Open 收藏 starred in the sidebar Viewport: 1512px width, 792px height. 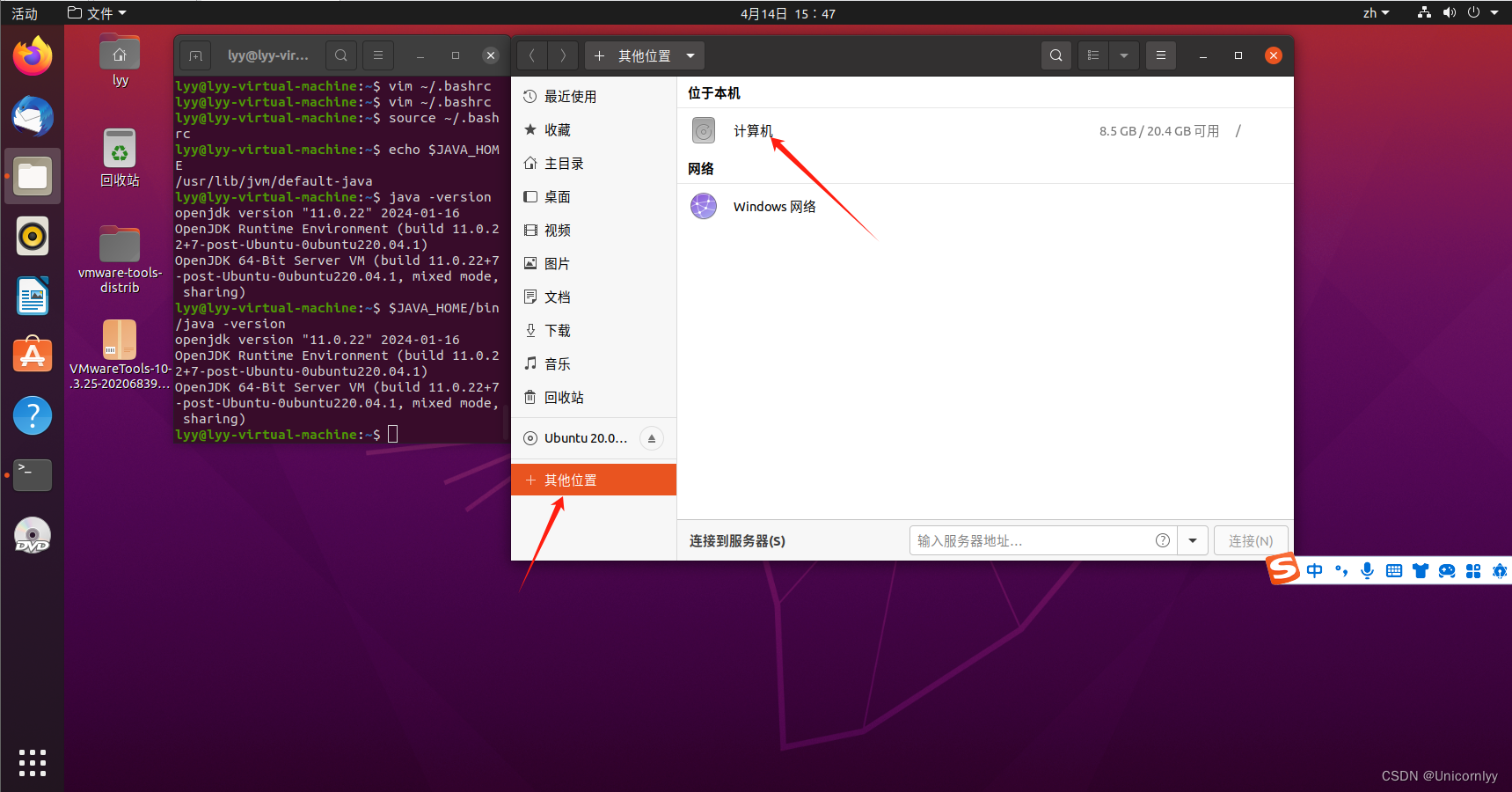pos(594,130)
